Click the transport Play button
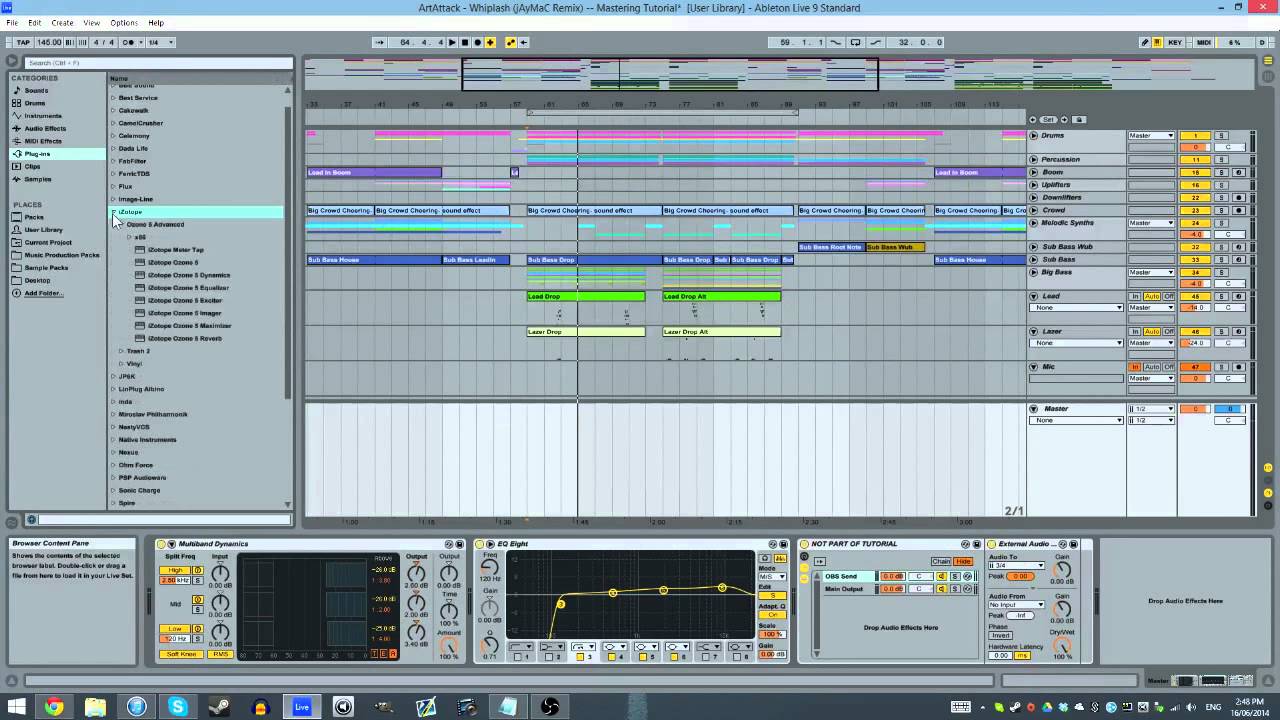The height and width of the screenshot is (720, 1280). (x=452, y=42)
